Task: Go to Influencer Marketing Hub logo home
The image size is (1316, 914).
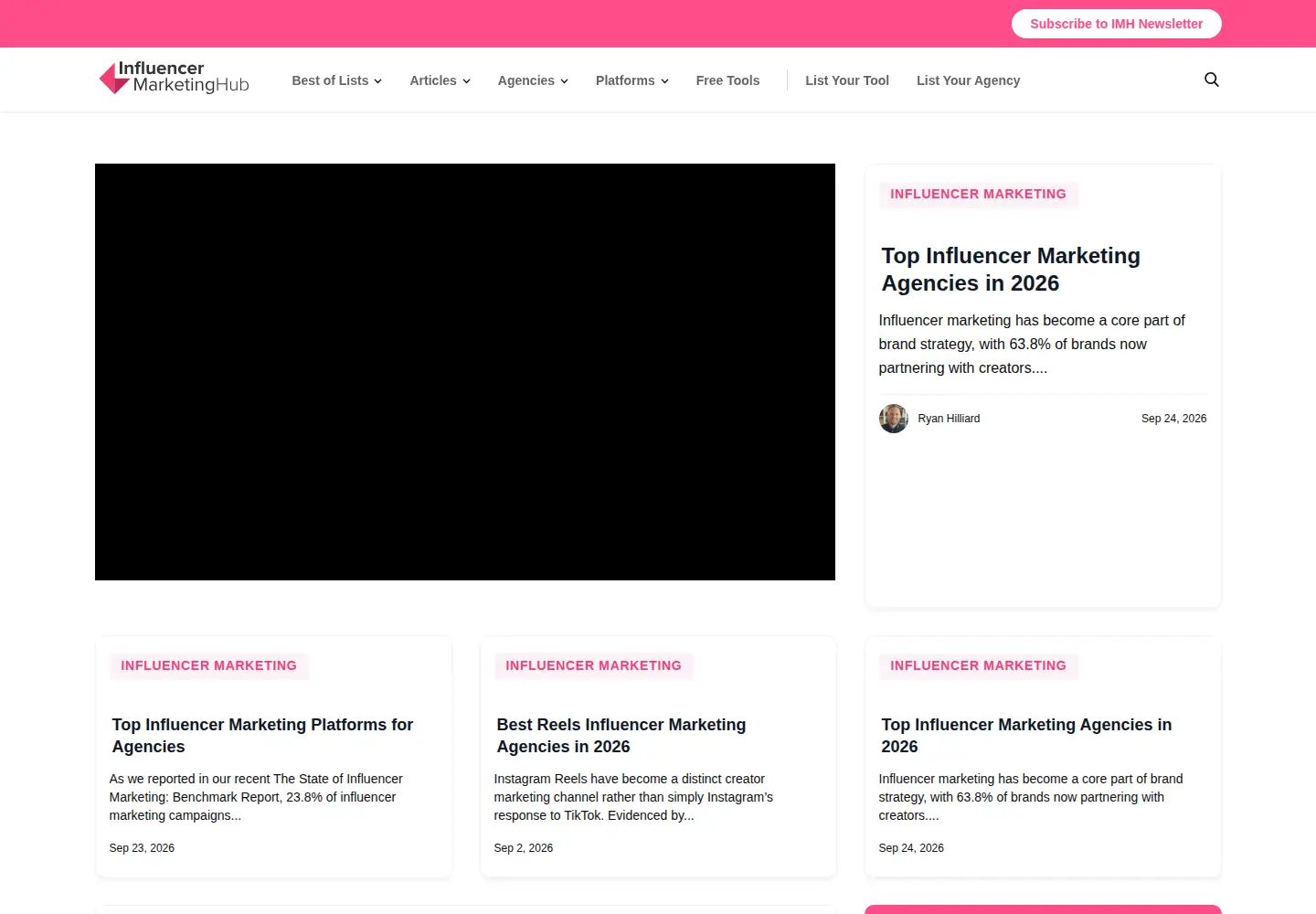Action: (x=174, y=78)
